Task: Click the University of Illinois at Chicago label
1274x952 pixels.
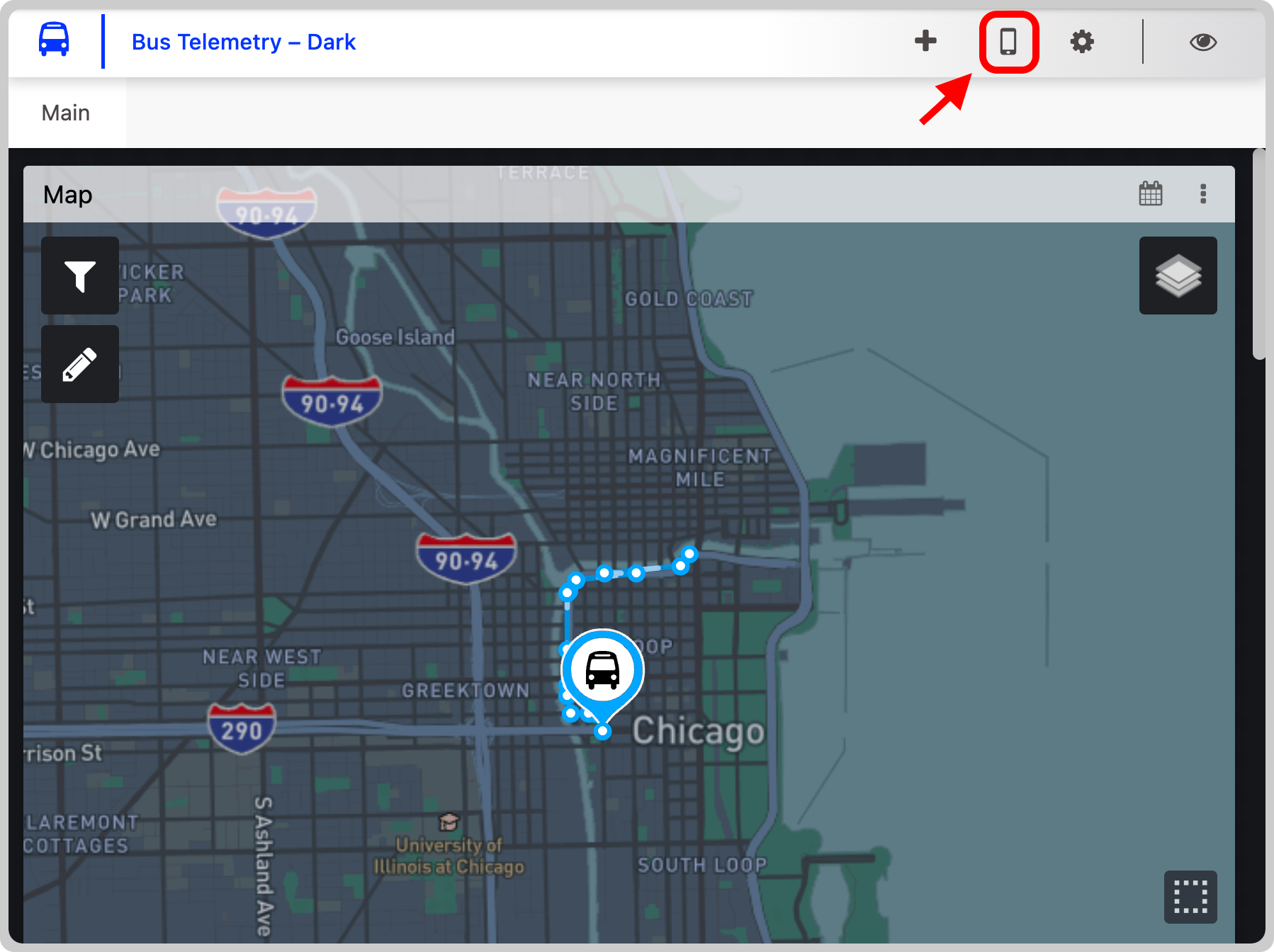Action: tap(449, 856)
